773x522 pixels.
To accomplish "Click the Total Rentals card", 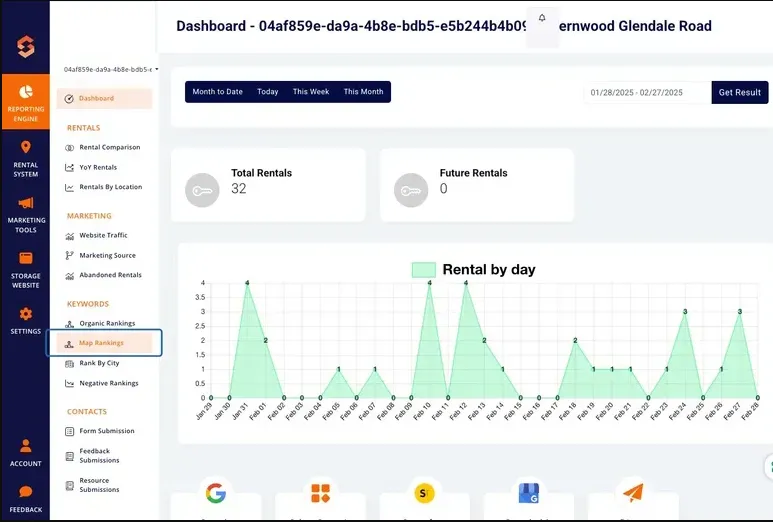I will click(x=268, y=185).
